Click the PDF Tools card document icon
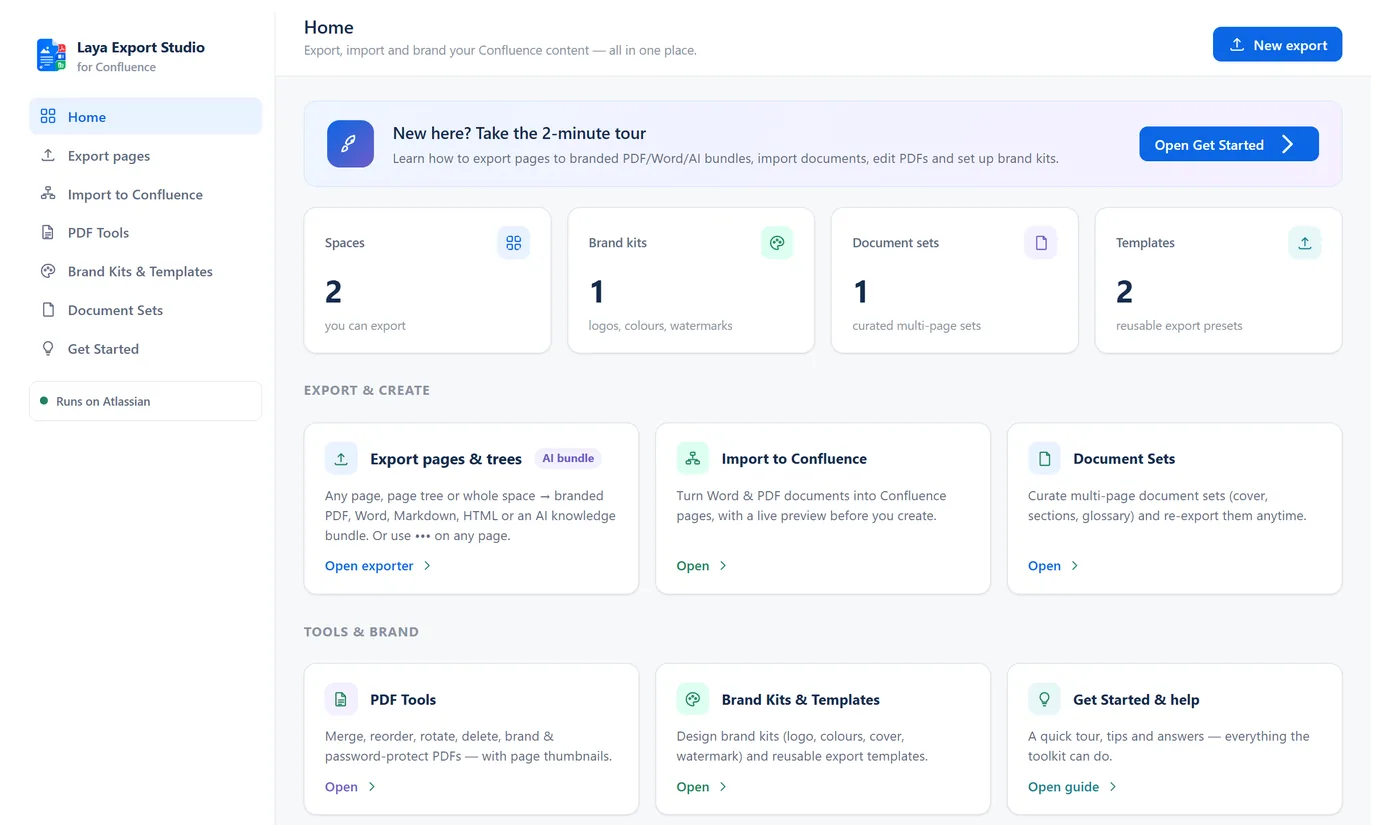The height and width of the screenshot is (825, 1400). (x=341, y=699)
